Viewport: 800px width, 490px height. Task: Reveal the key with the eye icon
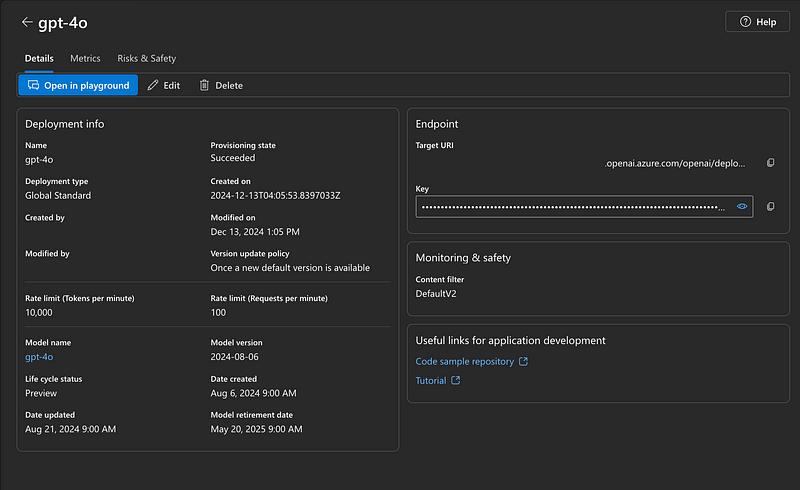[x=742, y=206]
